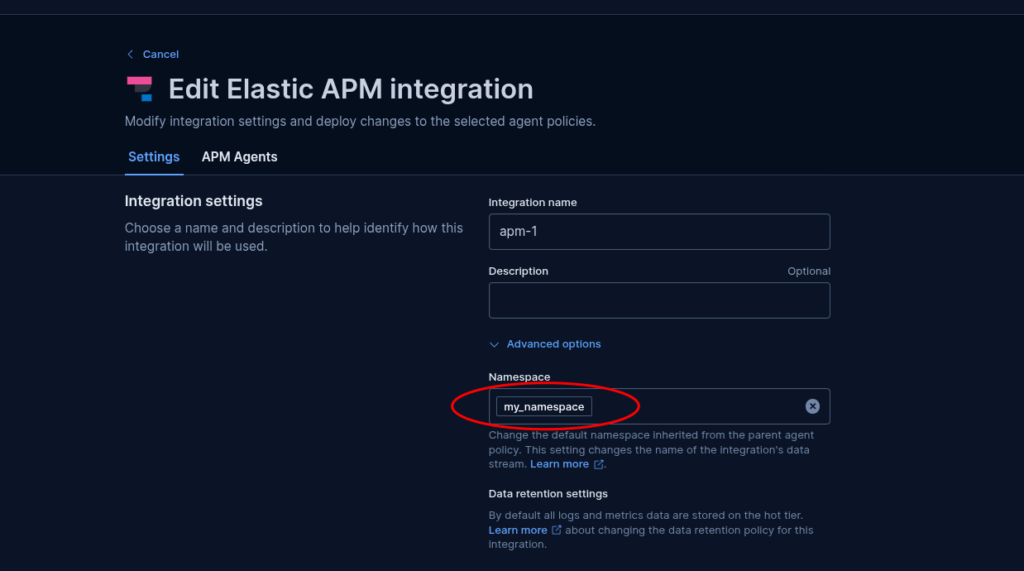
Task: Click the external-link icon in Data retention settings
Action: pos(557,530)
